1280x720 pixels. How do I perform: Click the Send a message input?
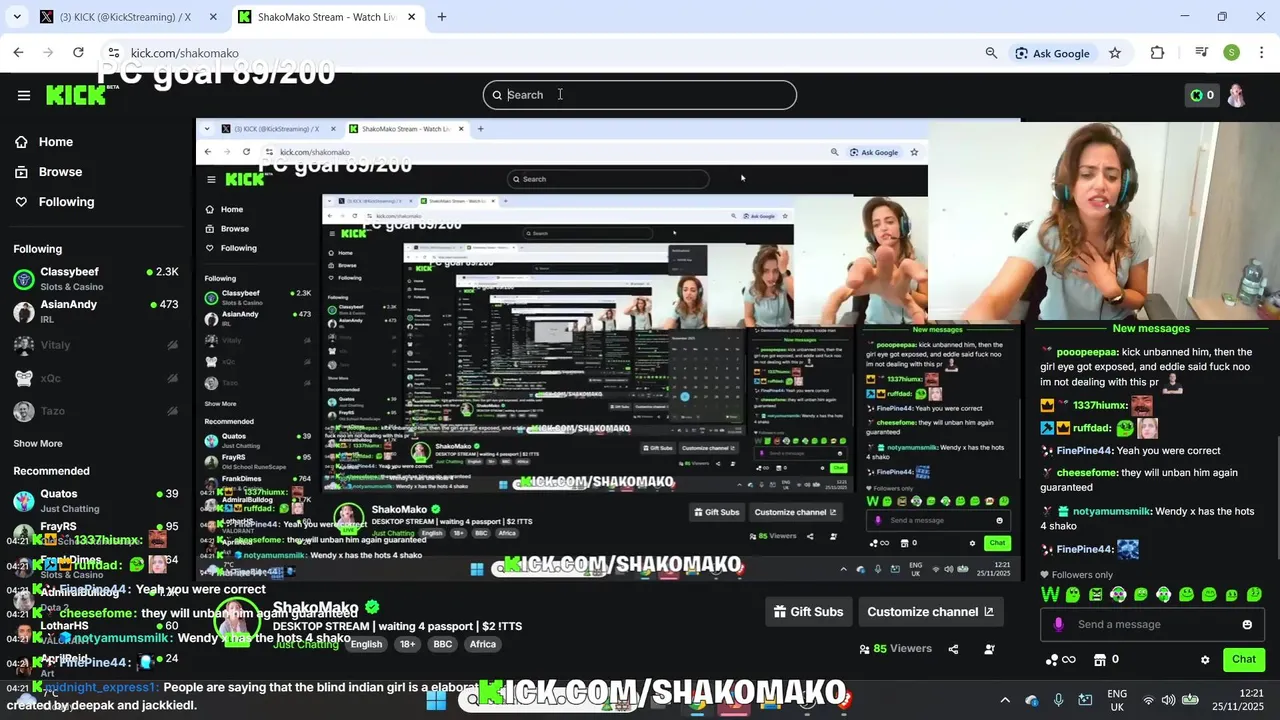pos(1151,625)
